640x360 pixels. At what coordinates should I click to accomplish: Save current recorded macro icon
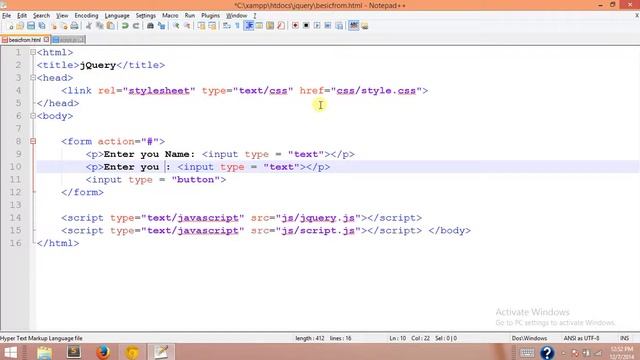(x=339, y=26)
